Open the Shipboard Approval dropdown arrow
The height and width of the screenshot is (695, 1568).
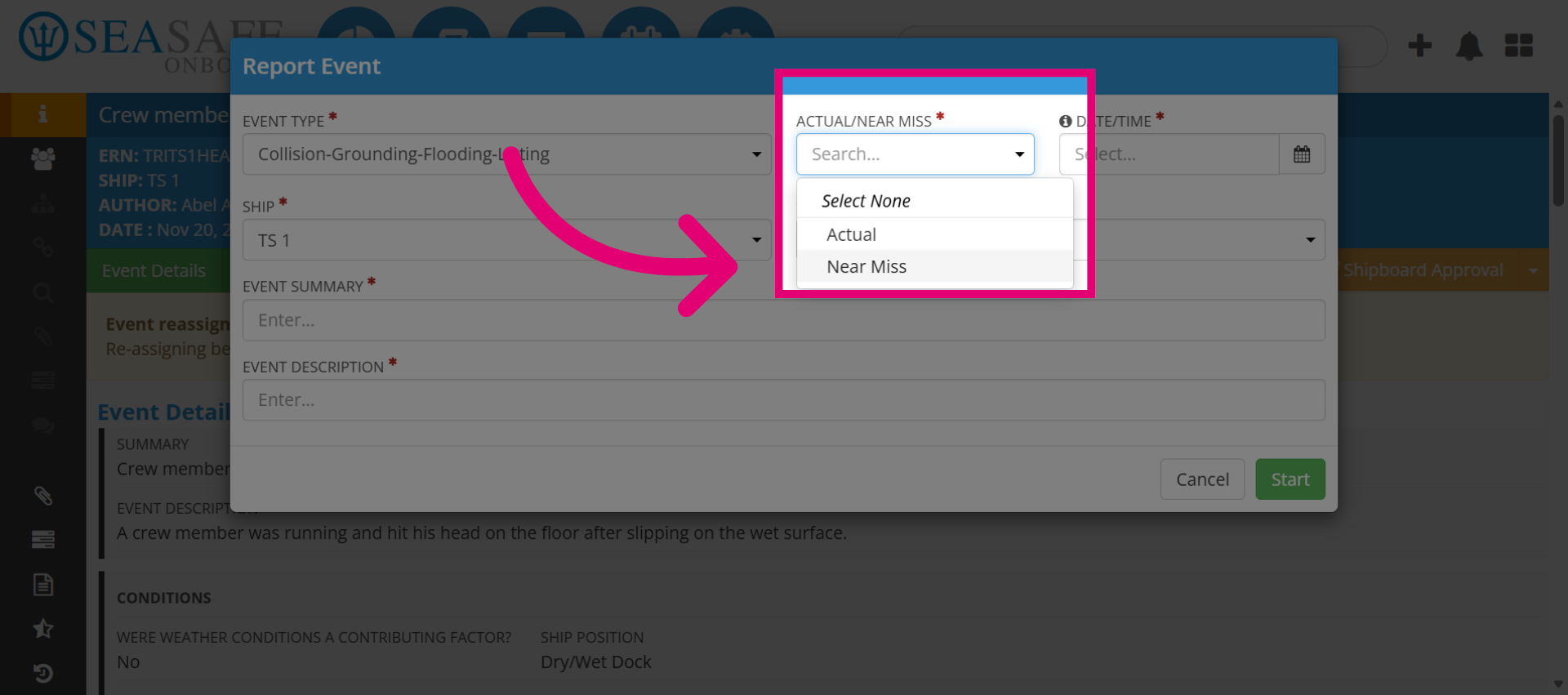[x=1533, y=271]
